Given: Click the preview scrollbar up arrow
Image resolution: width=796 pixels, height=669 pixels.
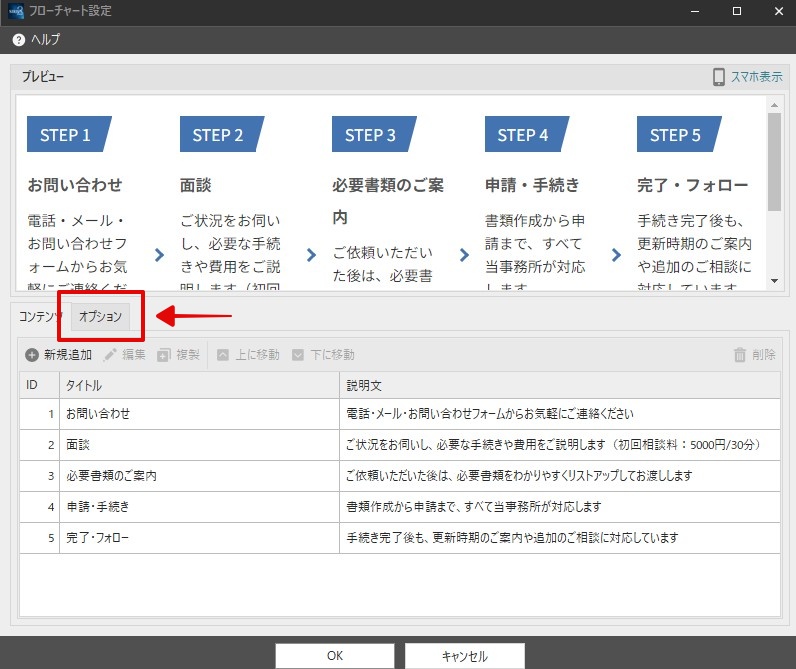Looking at the screenshot, I should pos(774,105).
